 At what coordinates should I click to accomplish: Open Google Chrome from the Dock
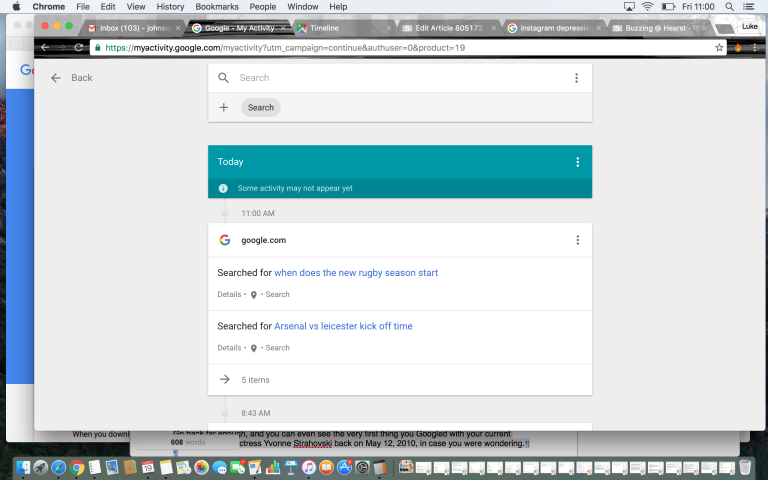pyautogui.click(x=76, y=467)
